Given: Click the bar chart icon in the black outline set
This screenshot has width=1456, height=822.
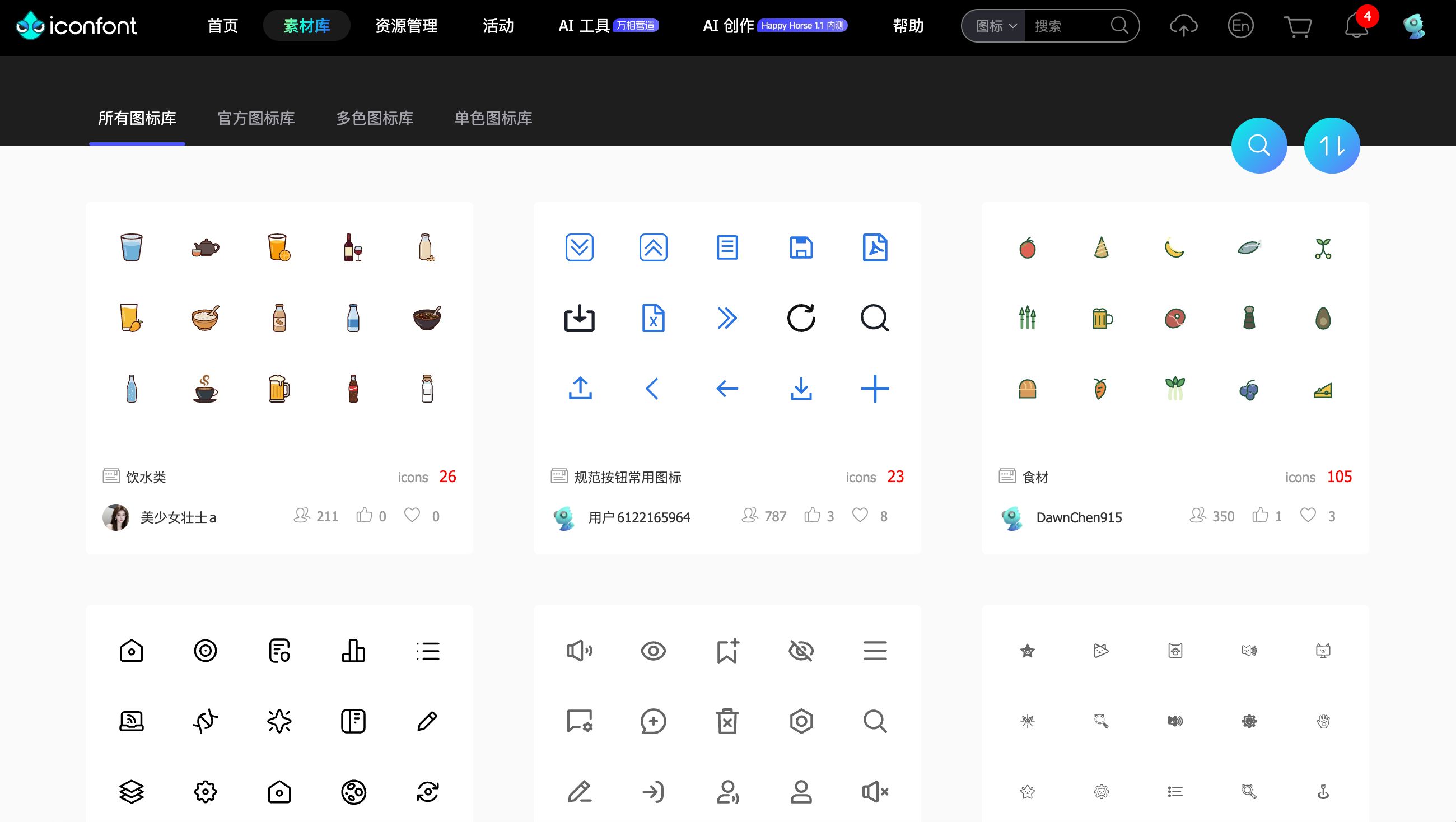Looking at the screenshot, I should tap(353, 651).
